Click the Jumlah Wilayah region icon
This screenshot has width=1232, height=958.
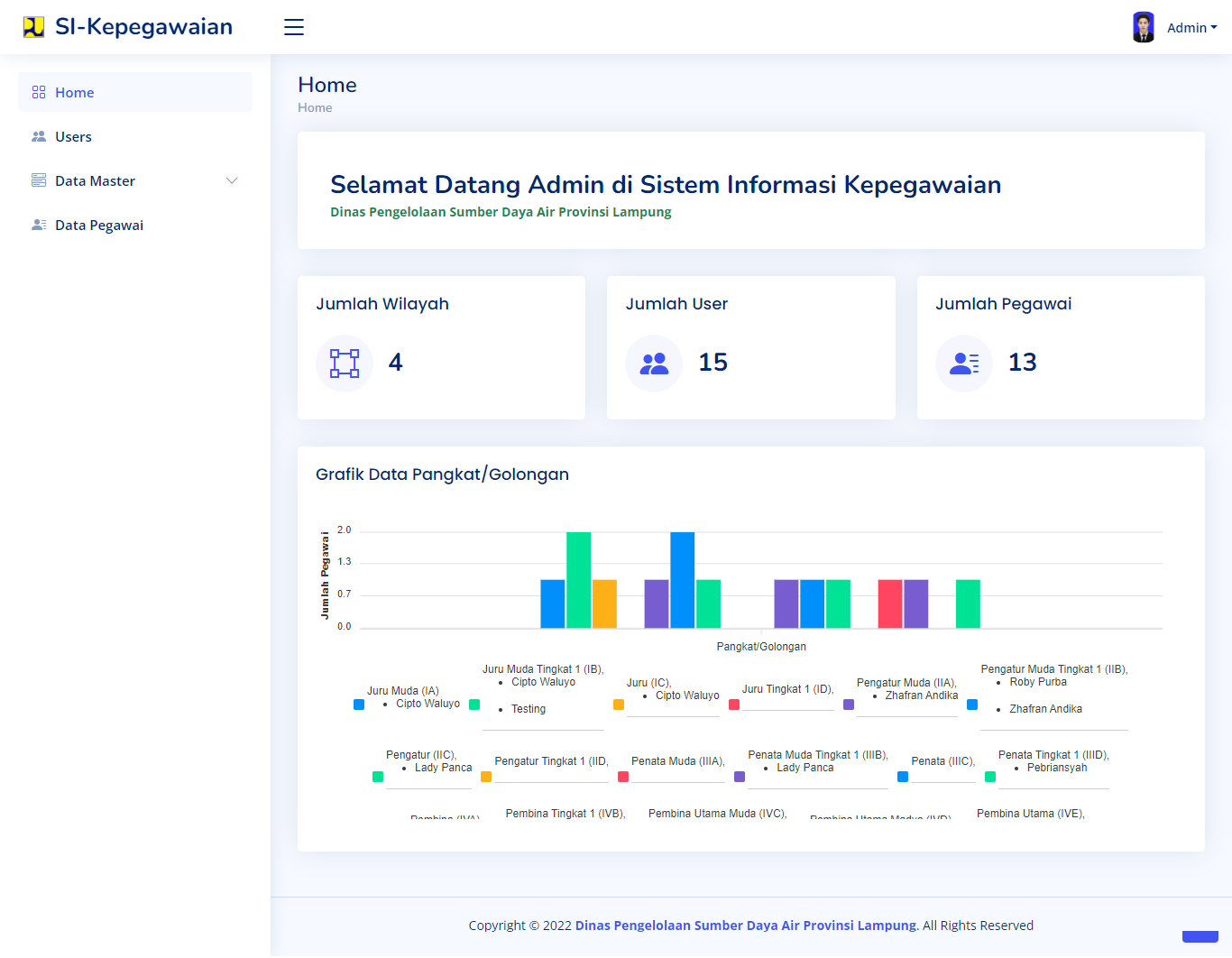tap(345, 363)
